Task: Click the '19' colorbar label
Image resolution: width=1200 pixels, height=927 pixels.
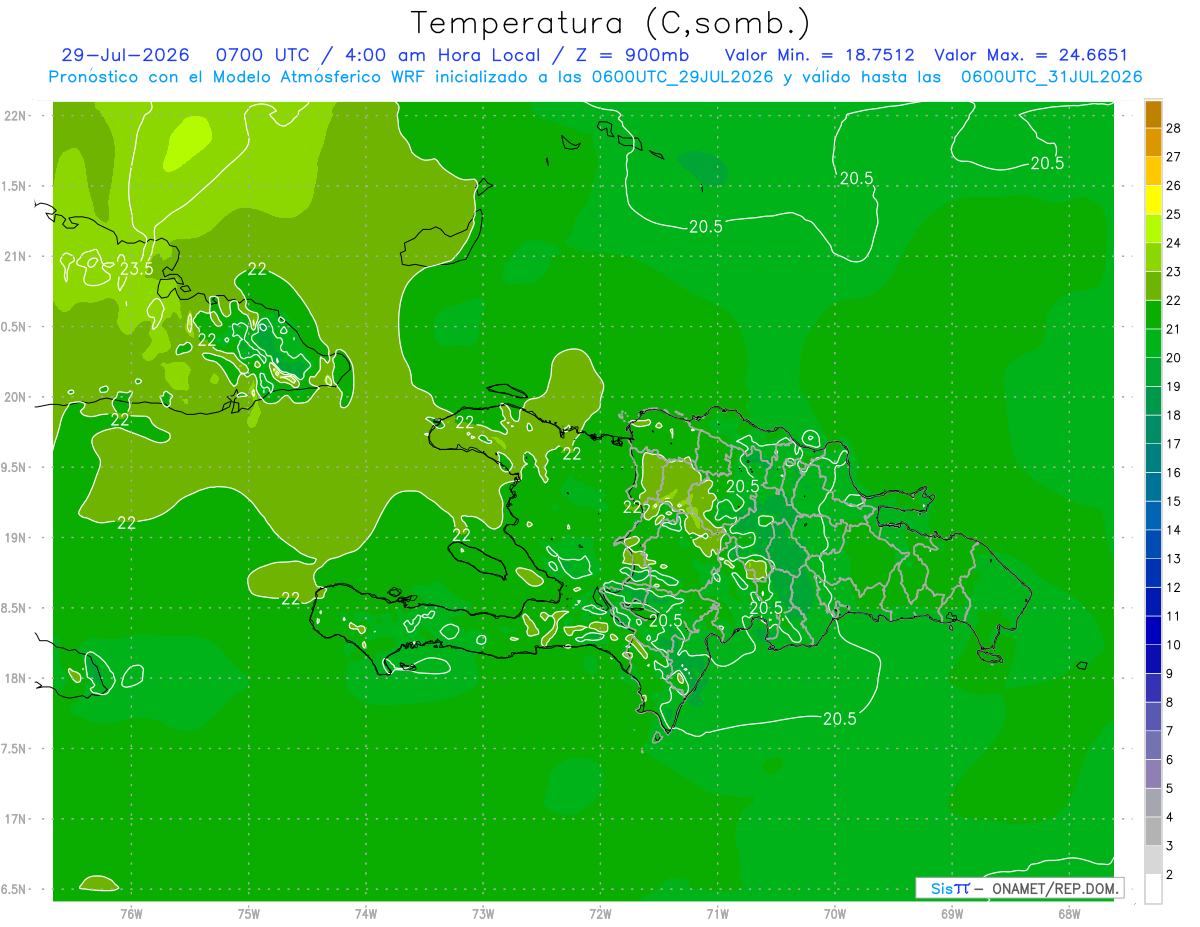Action: 1173,387
